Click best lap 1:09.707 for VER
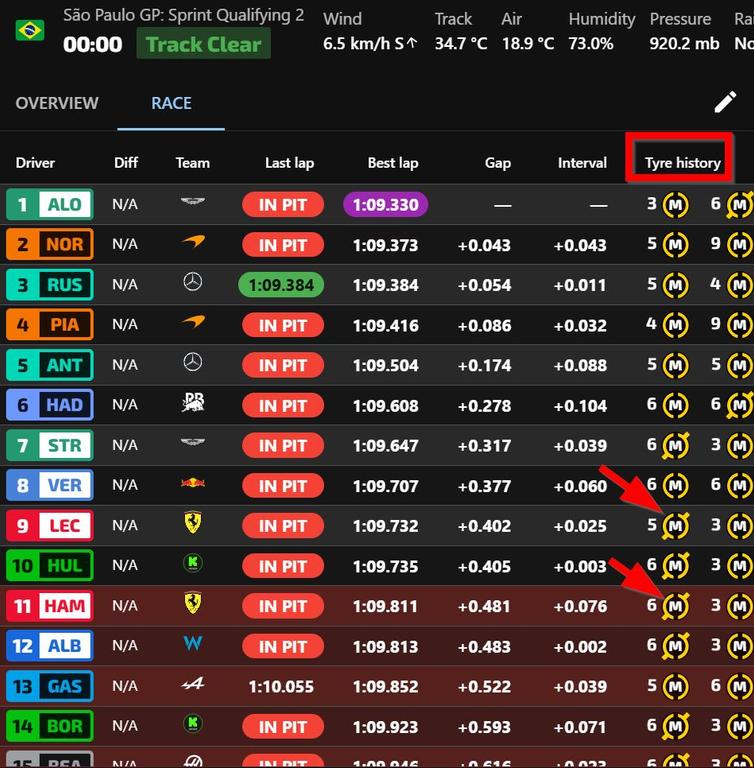Image resolution: width=754 pixels, height=768 pixels. 386,486
